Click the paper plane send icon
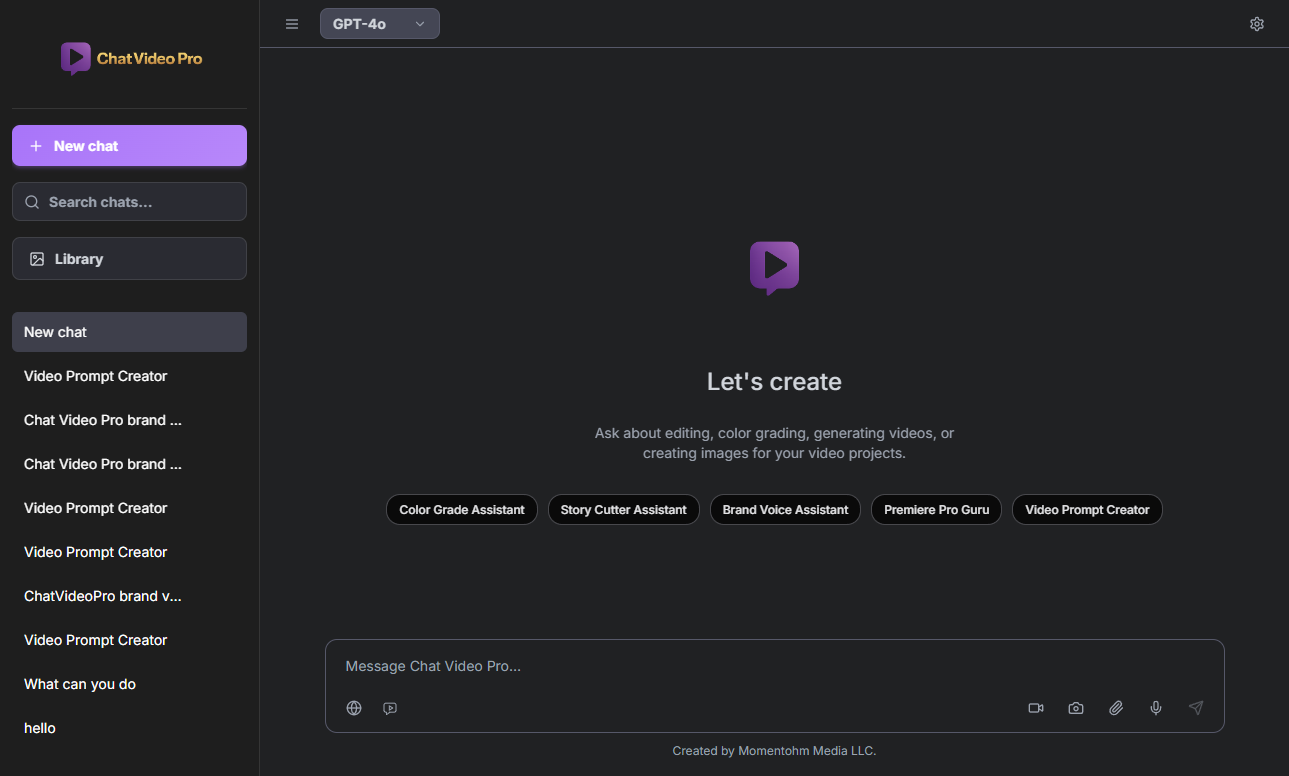Viewport: 1289px width, 776px height. point(1196,708)
